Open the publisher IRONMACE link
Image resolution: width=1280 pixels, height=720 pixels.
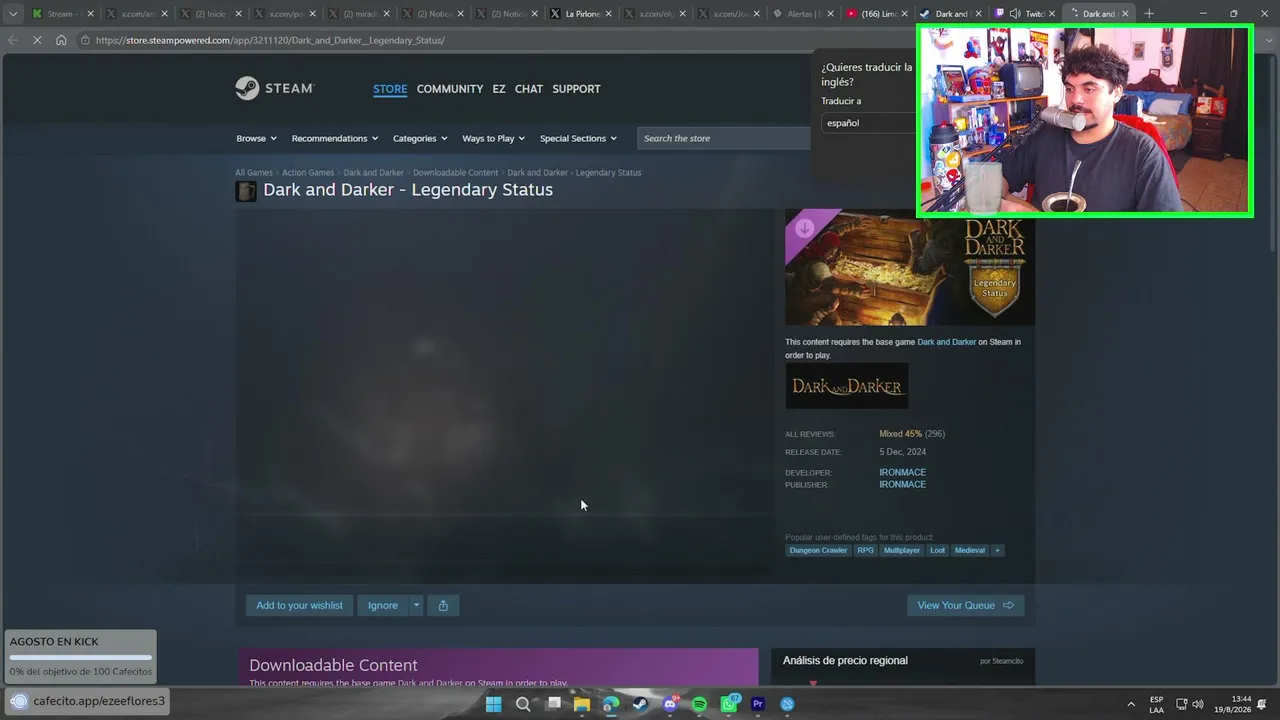coord(902,484)
